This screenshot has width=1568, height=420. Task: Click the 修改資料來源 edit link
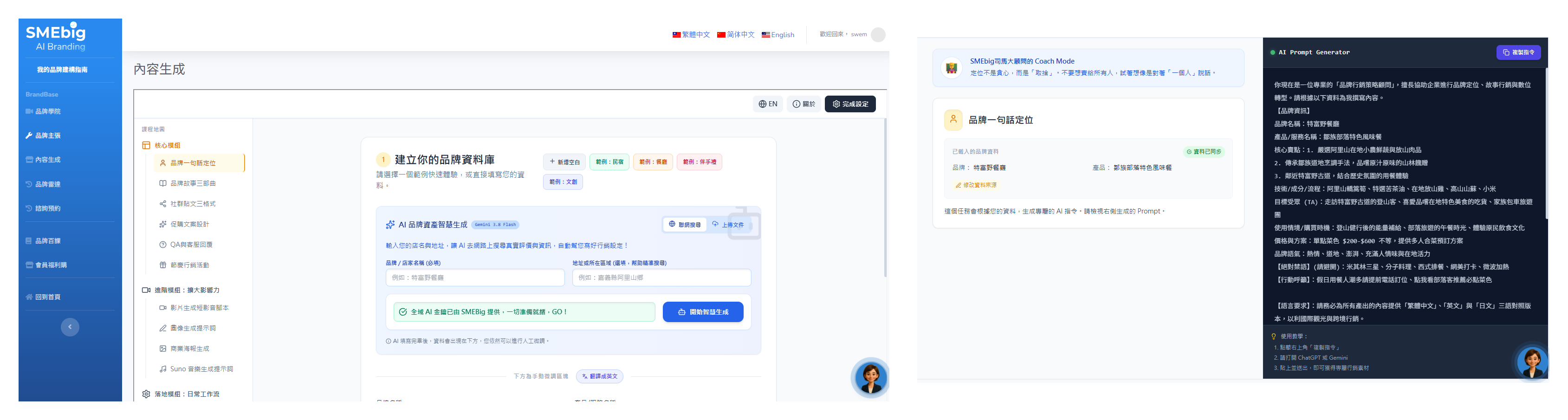click(976, 185)
